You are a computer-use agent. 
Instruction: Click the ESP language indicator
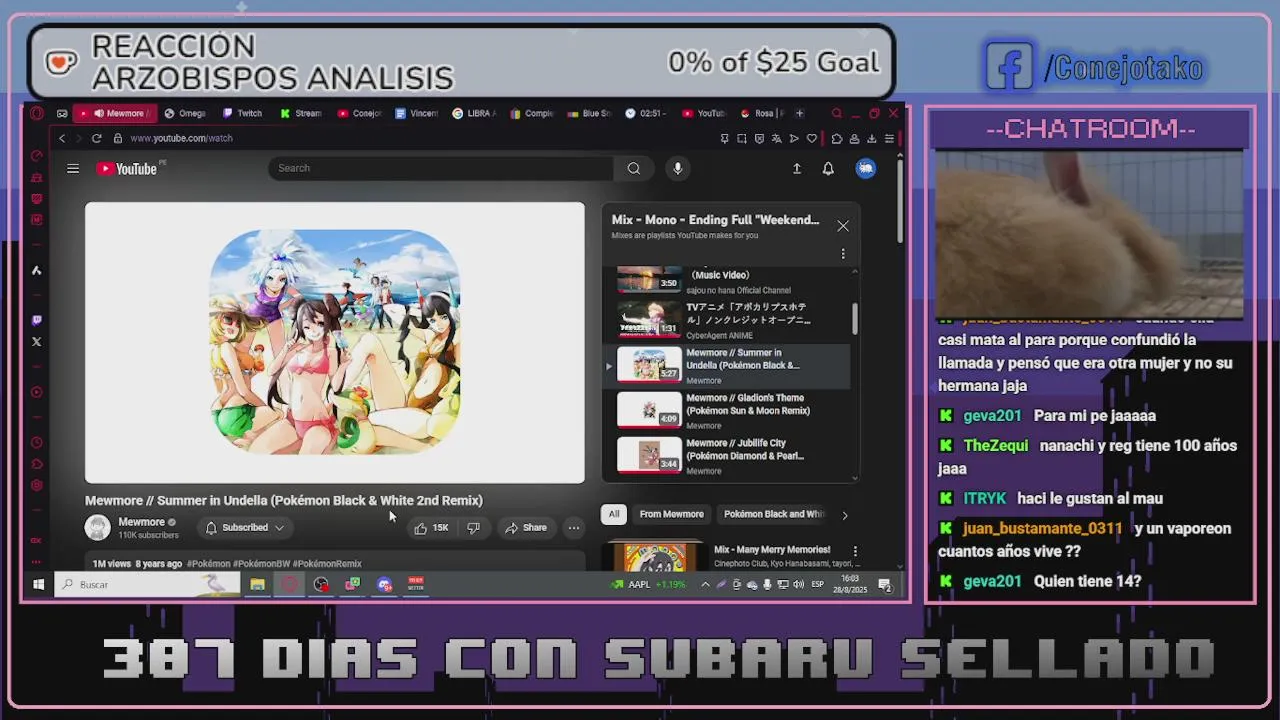click(817, 584)
